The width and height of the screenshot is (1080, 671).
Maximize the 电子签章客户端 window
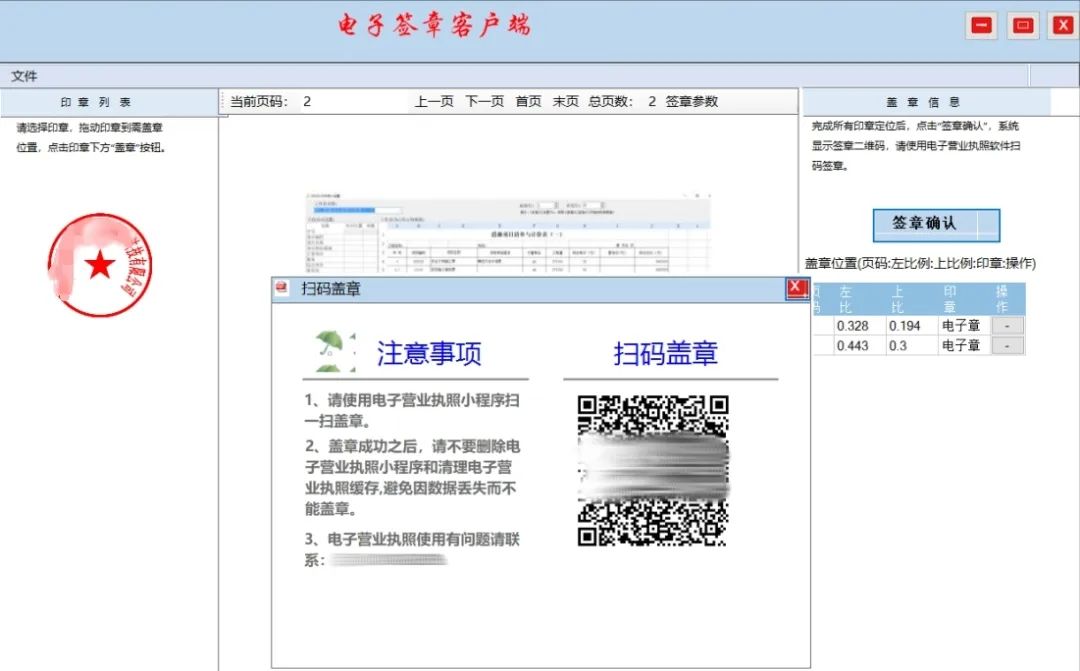click(x=1022, y=26)
